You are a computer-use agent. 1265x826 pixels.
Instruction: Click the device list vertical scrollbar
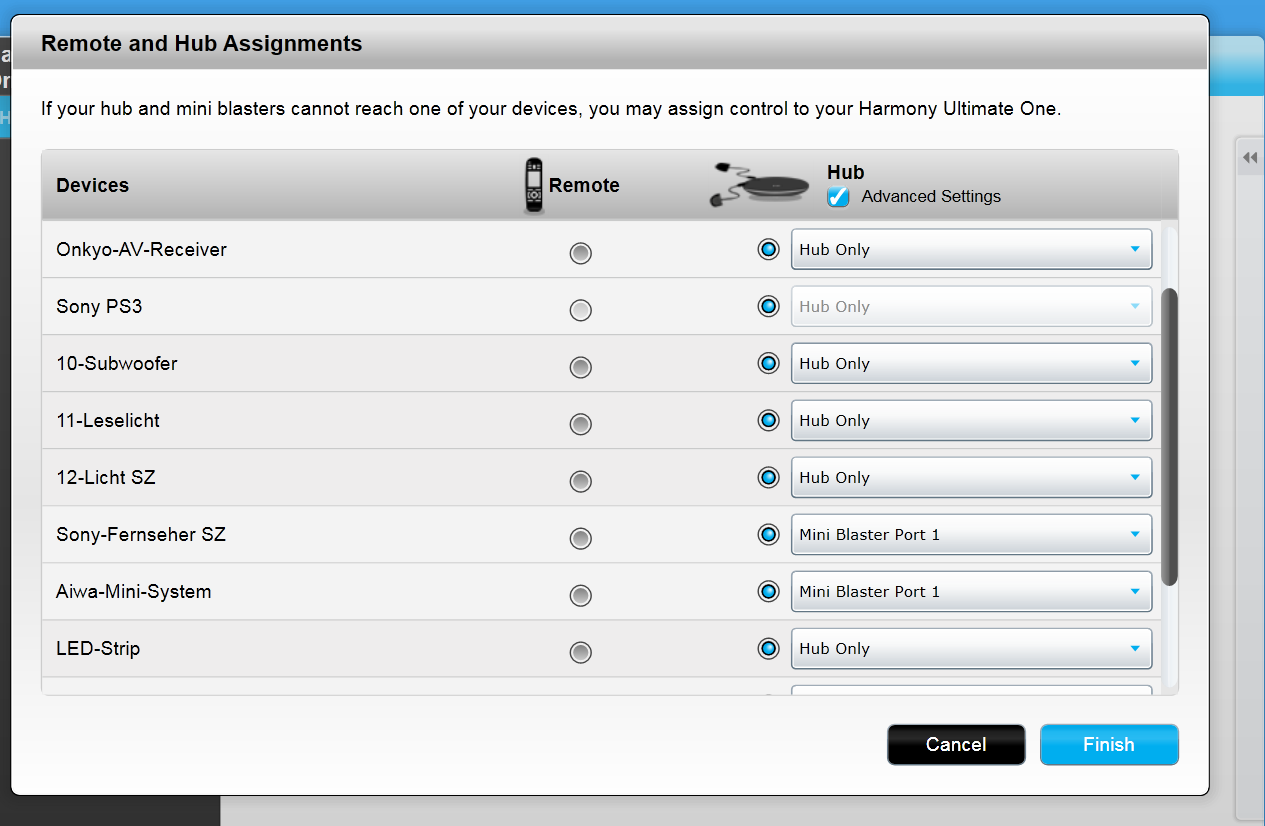(x=1170, y=436)
